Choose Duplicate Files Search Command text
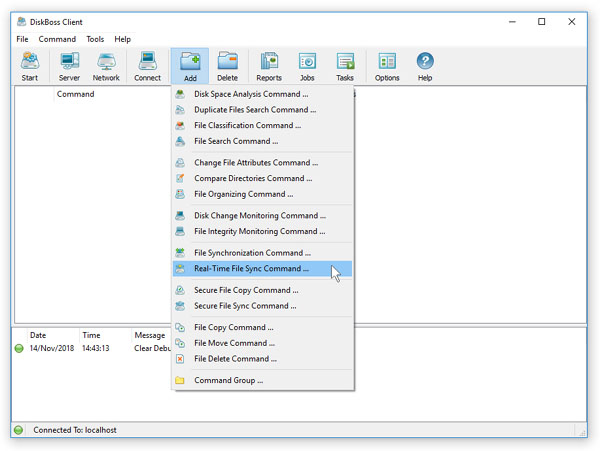Screen dimensions: 600x451 click(255, 110)
